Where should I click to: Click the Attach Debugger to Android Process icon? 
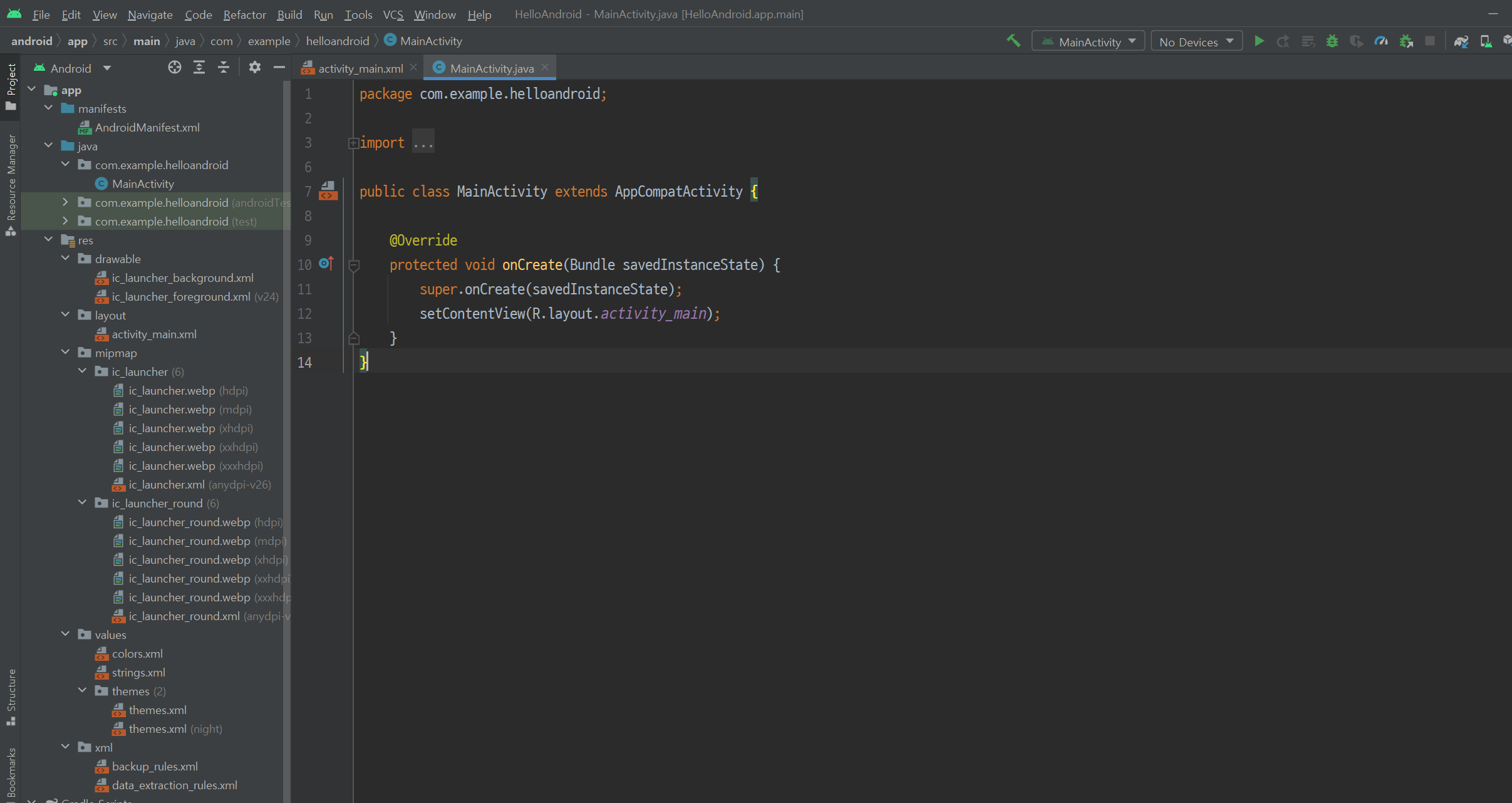click(x=1406, y=41)
